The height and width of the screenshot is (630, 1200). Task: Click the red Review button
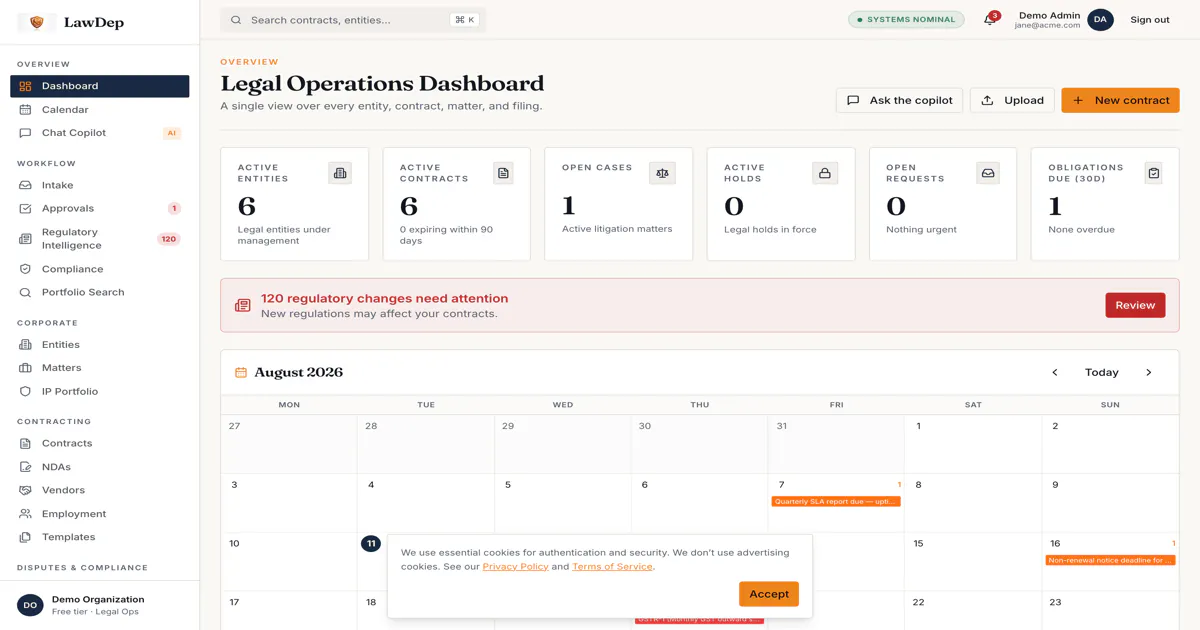(1135, 305)
